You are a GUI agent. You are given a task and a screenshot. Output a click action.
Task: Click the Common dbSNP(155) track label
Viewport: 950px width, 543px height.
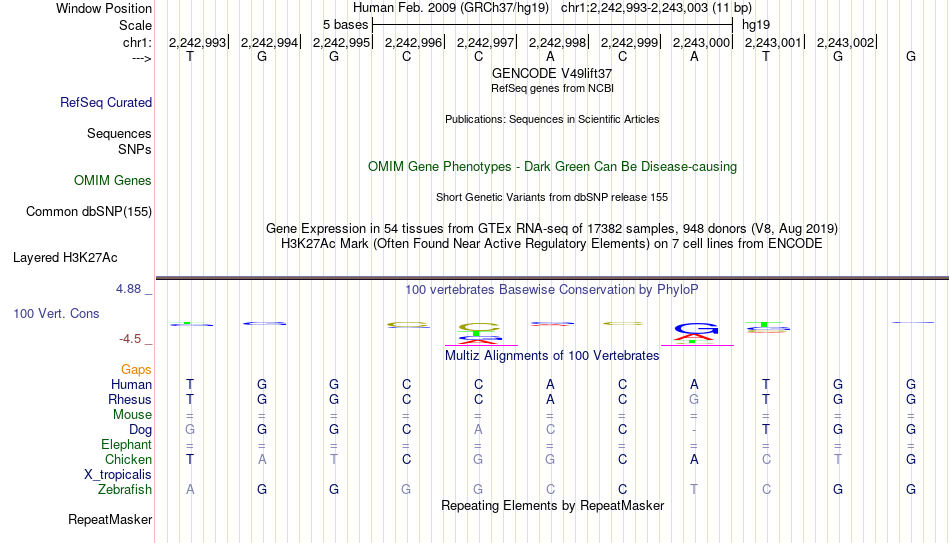pyautogui.click(x=89, y=212)
